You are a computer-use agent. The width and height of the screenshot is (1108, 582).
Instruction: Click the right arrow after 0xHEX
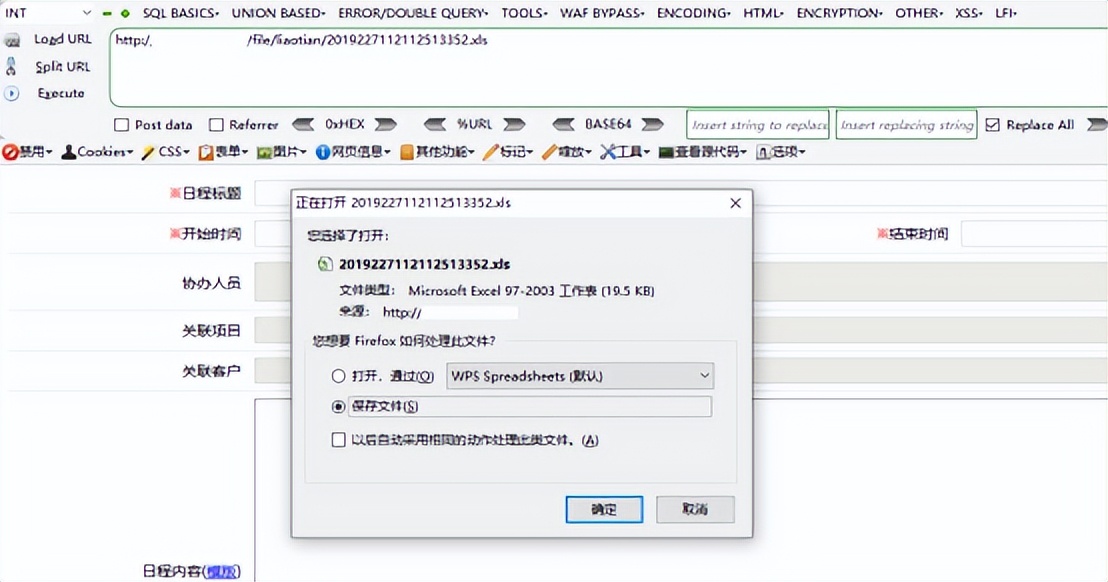[x=385, y=124]
